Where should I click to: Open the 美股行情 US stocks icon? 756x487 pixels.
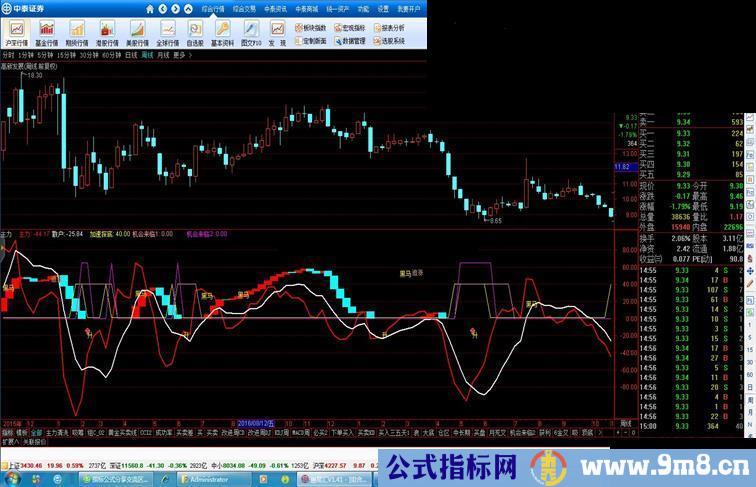click(x=137, y=32)
